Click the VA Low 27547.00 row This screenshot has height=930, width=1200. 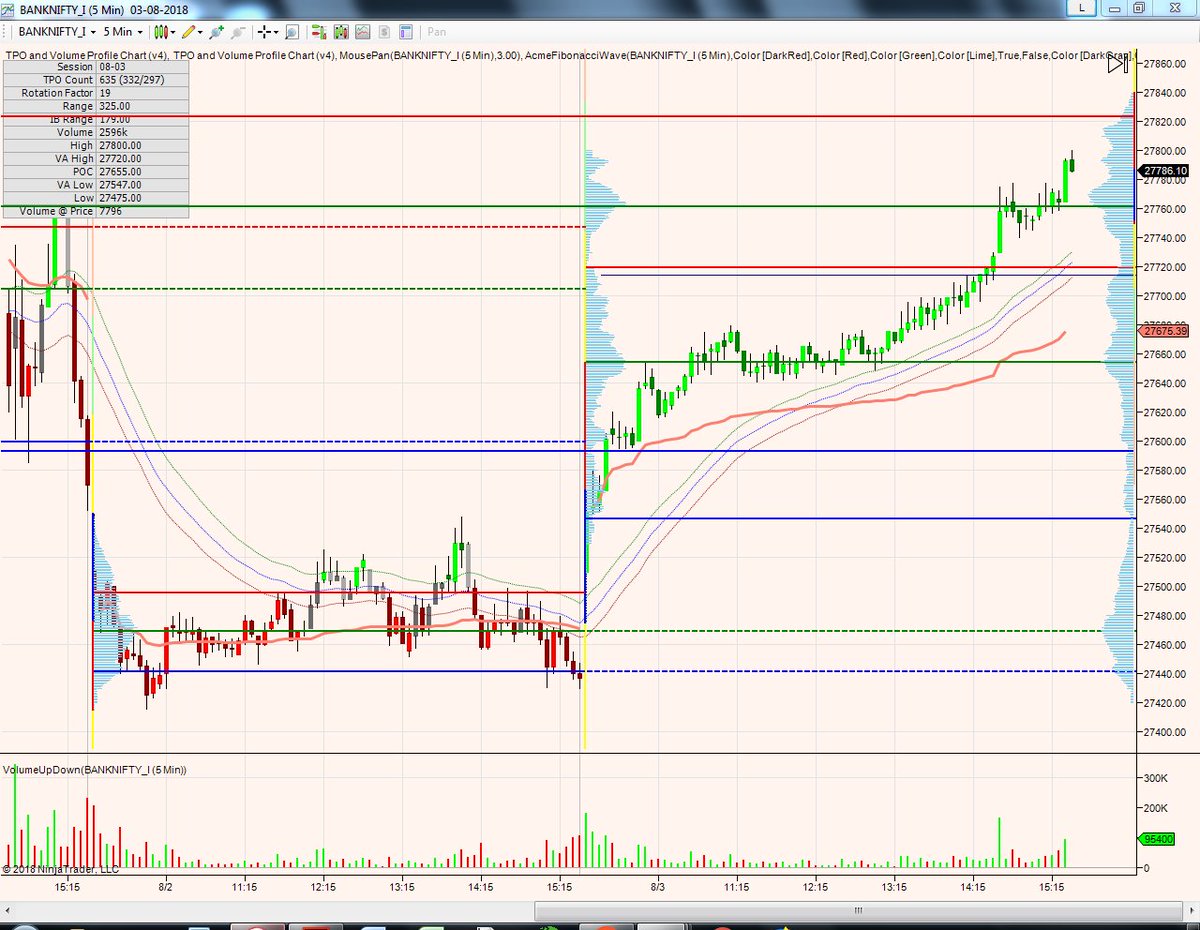coord(94,184)
